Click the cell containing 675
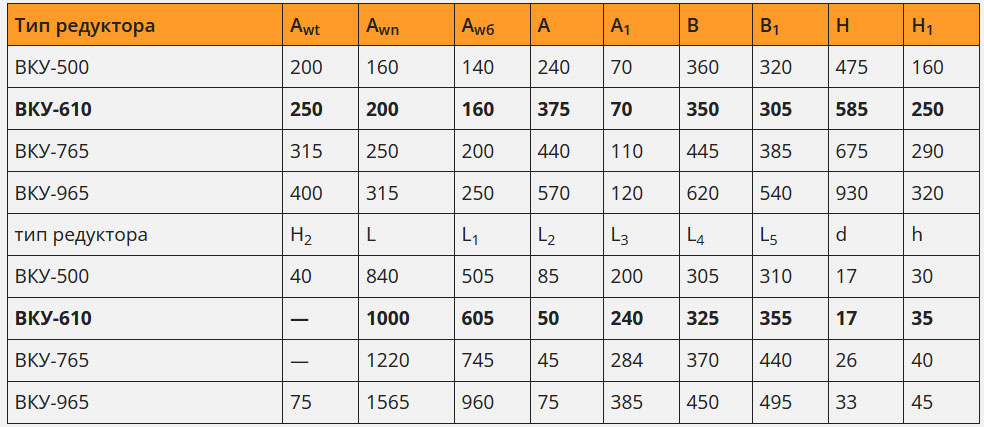The image size is (984, 427). pos(852,151)
